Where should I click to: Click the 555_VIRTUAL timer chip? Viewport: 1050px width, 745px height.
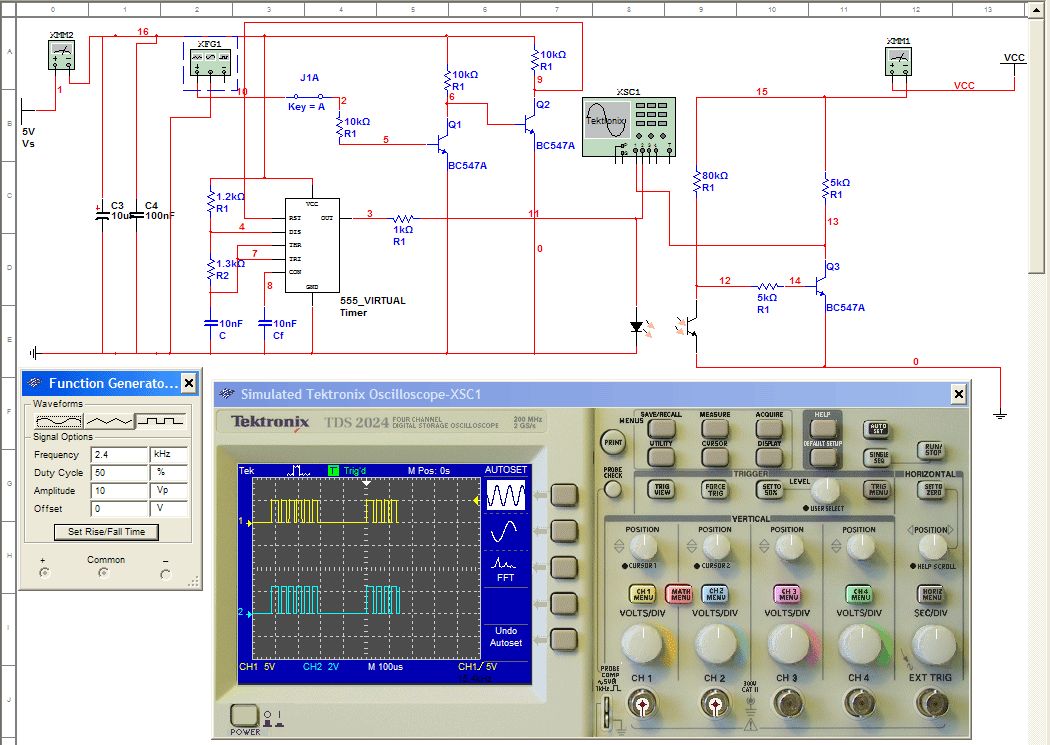pos(312,245)
